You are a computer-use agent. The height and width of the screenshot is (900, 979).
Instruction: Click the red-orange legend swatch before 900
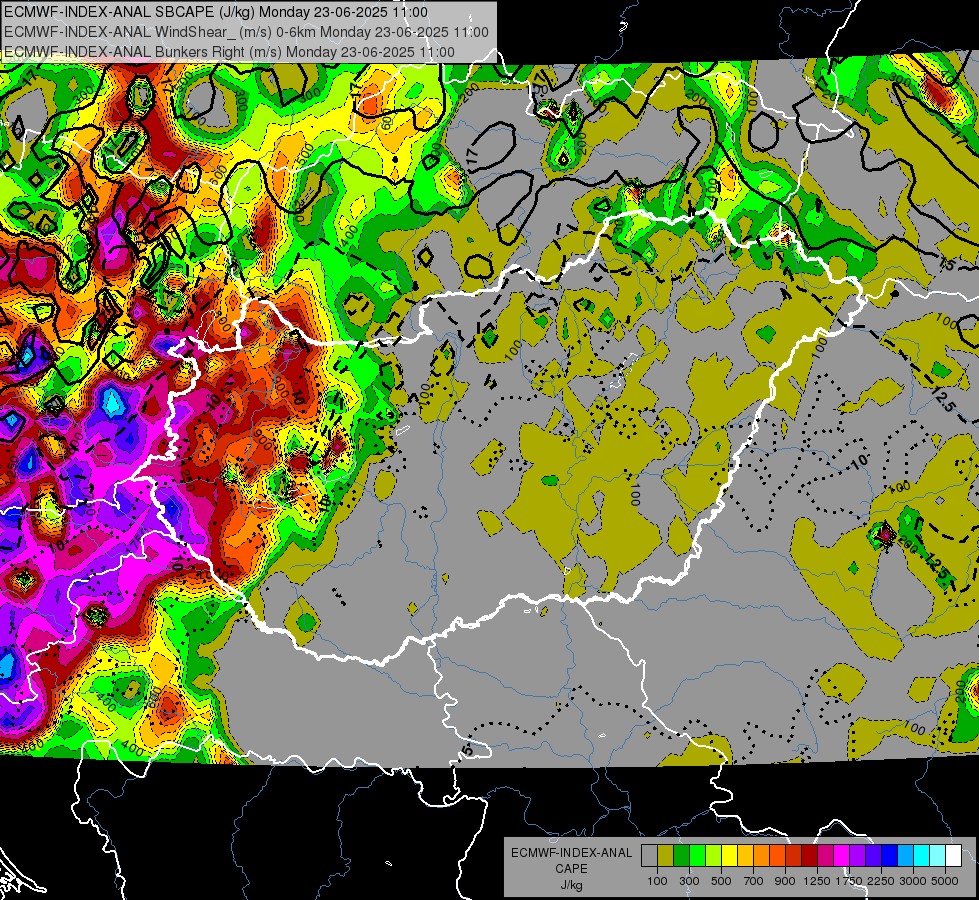tap(777, 855)
